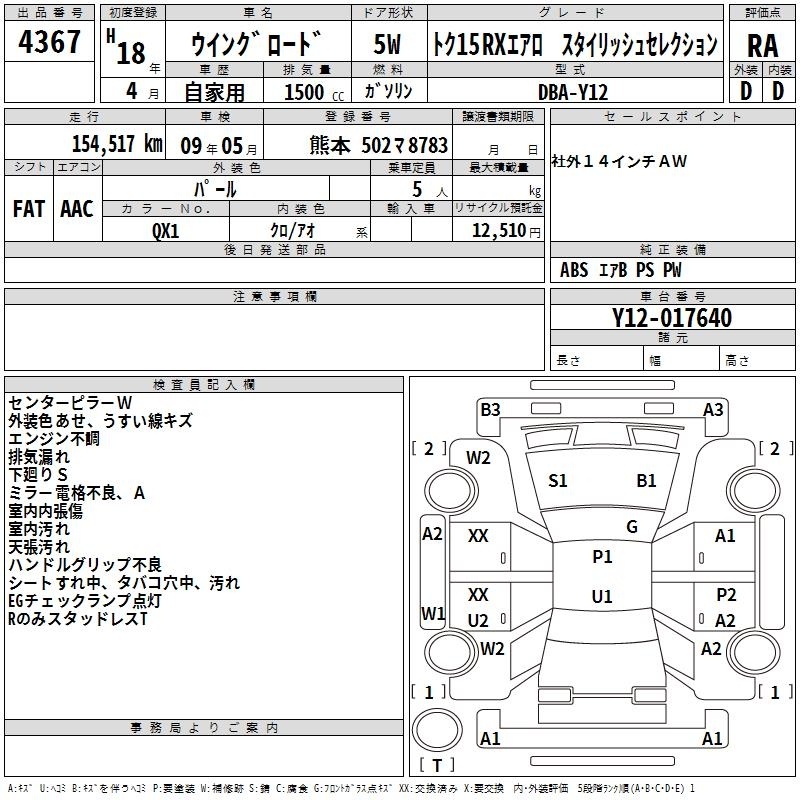
Task: Select the mileage value 154,517 km
Action: click(x=117, y=143)
